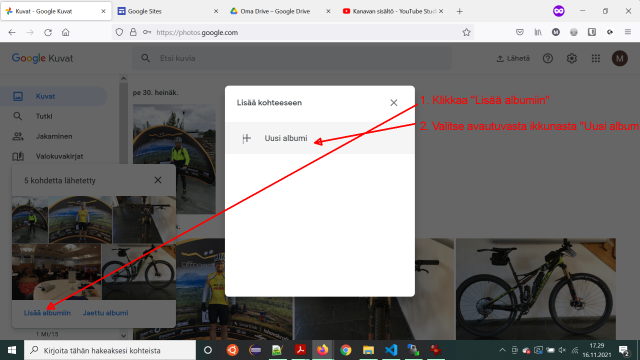Open File Explorer from the taskbar
This screenshot has width=640, height=360.
pos(368,350)
